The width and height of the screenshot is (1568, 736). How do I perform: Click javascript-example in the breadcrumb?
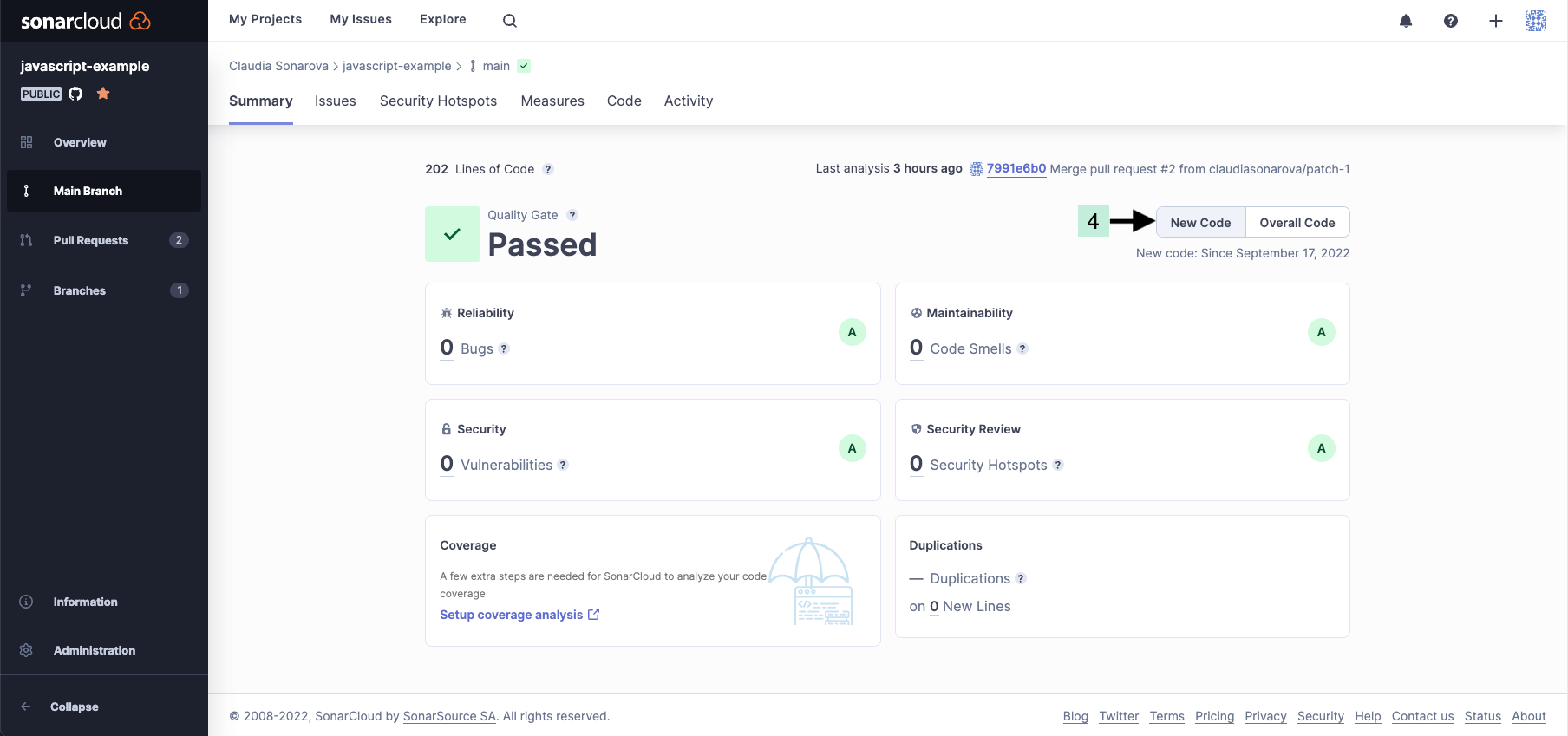coord(397,66)
